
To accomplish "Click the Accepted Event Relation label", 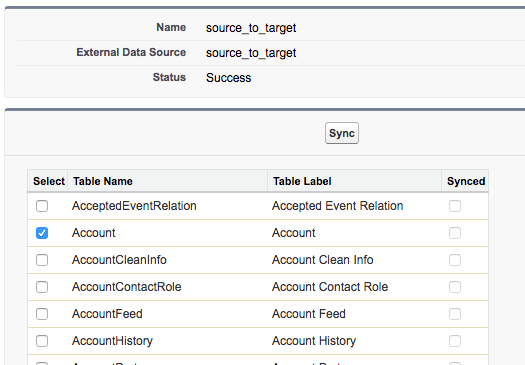I will (338, 206).
